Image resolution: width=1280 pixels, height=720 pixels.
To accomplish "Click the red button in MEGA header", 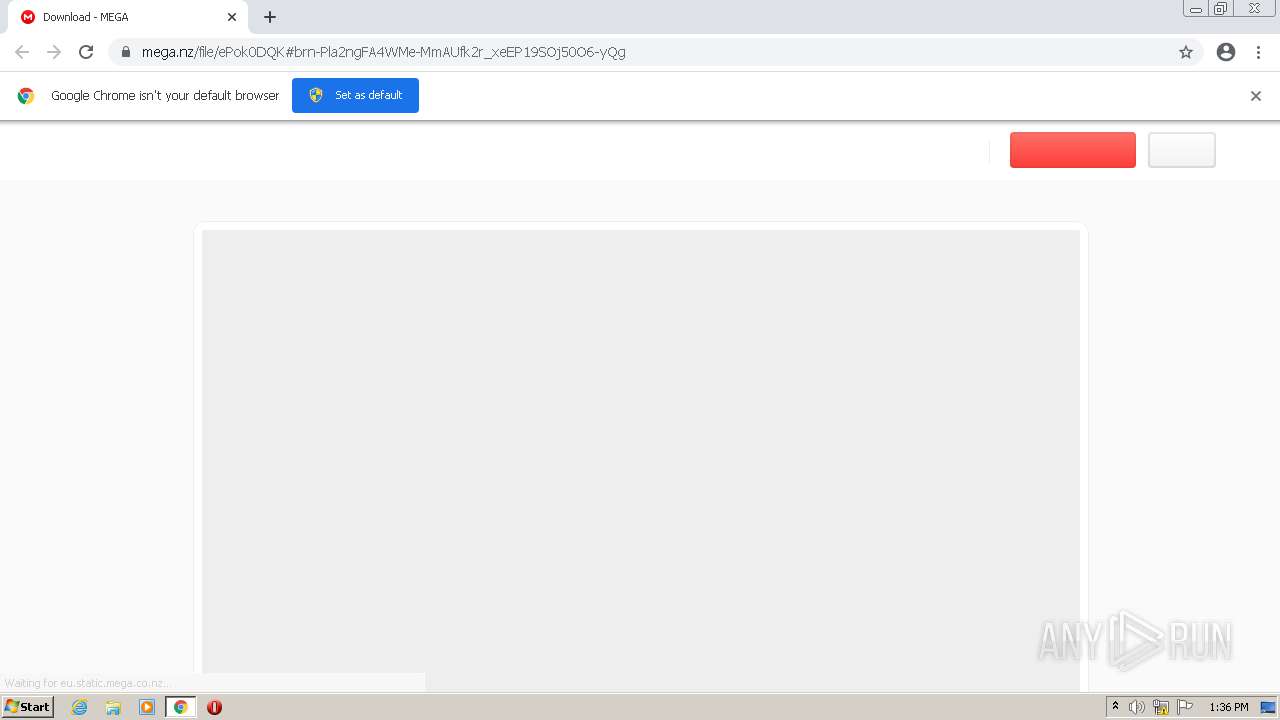I will point(1073,150).
